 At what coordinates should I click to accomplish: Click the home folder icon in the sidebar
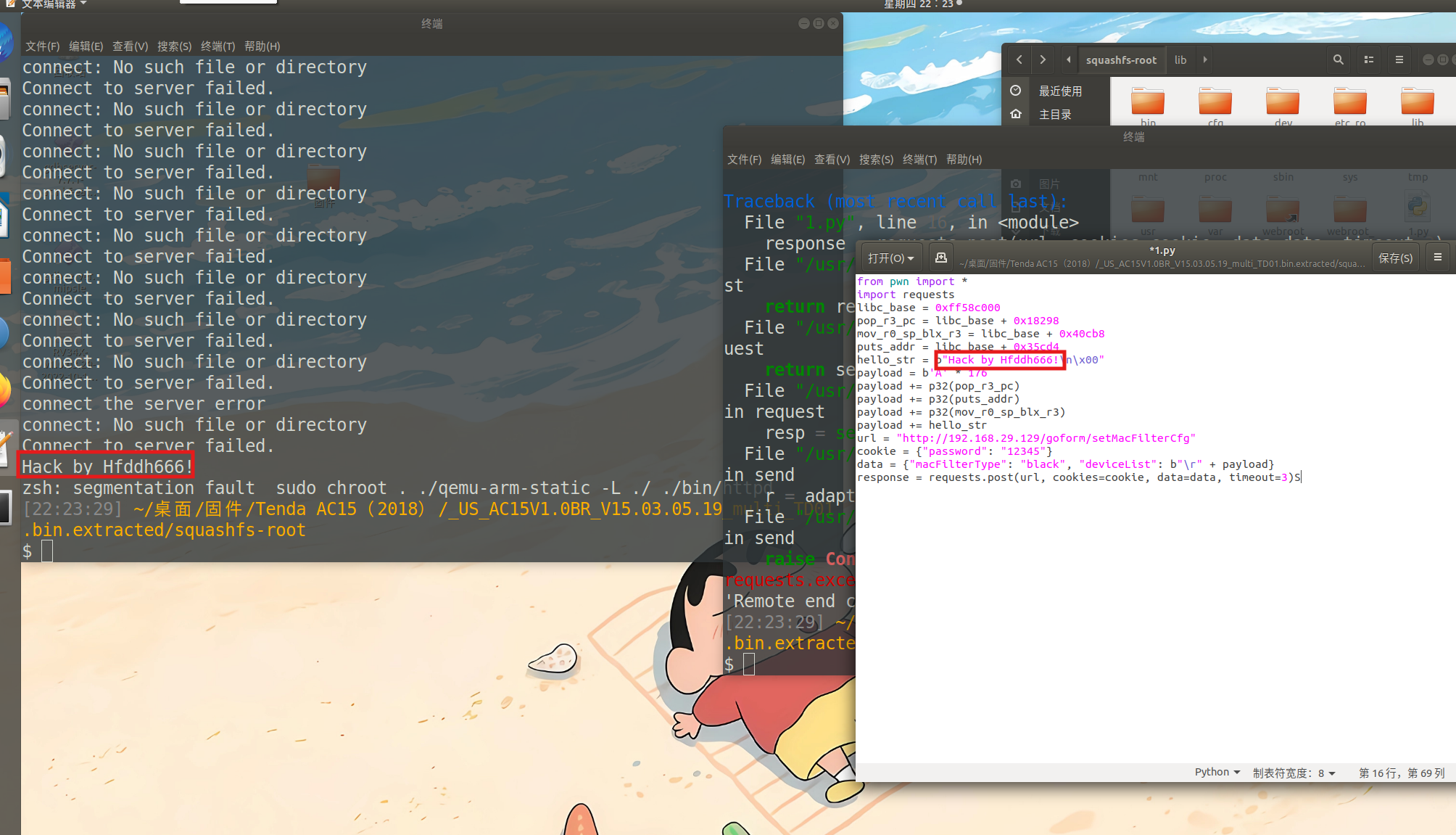pos(1016,114)
